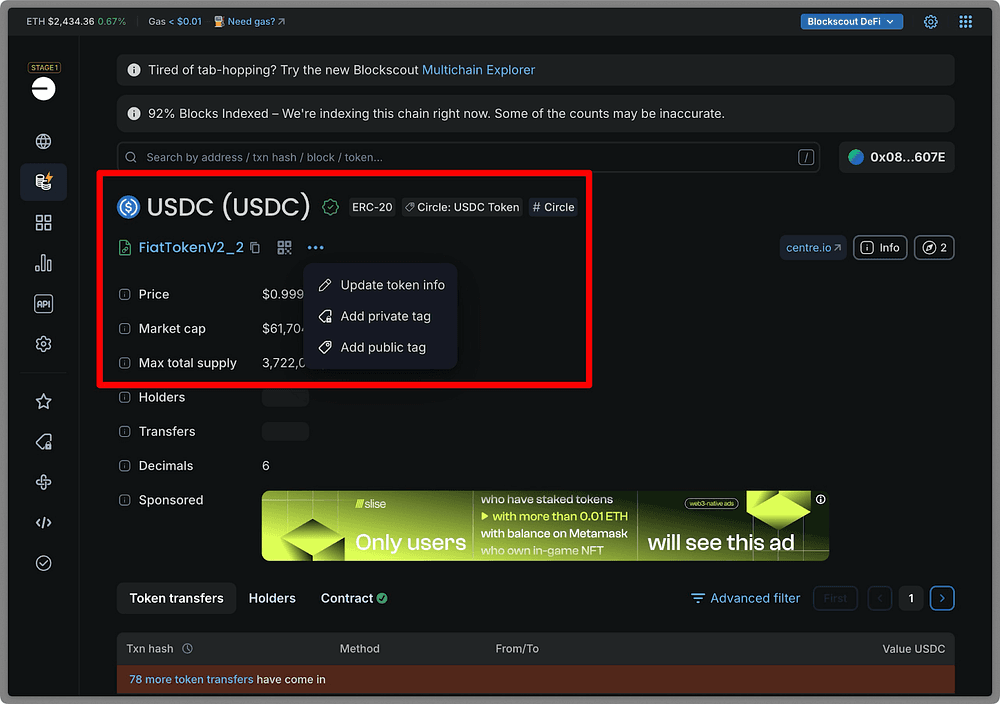This screenshot has height=704, width=1000.
Task: Click the Circle: USDC Token tag
Action: (x=462, y=207)
